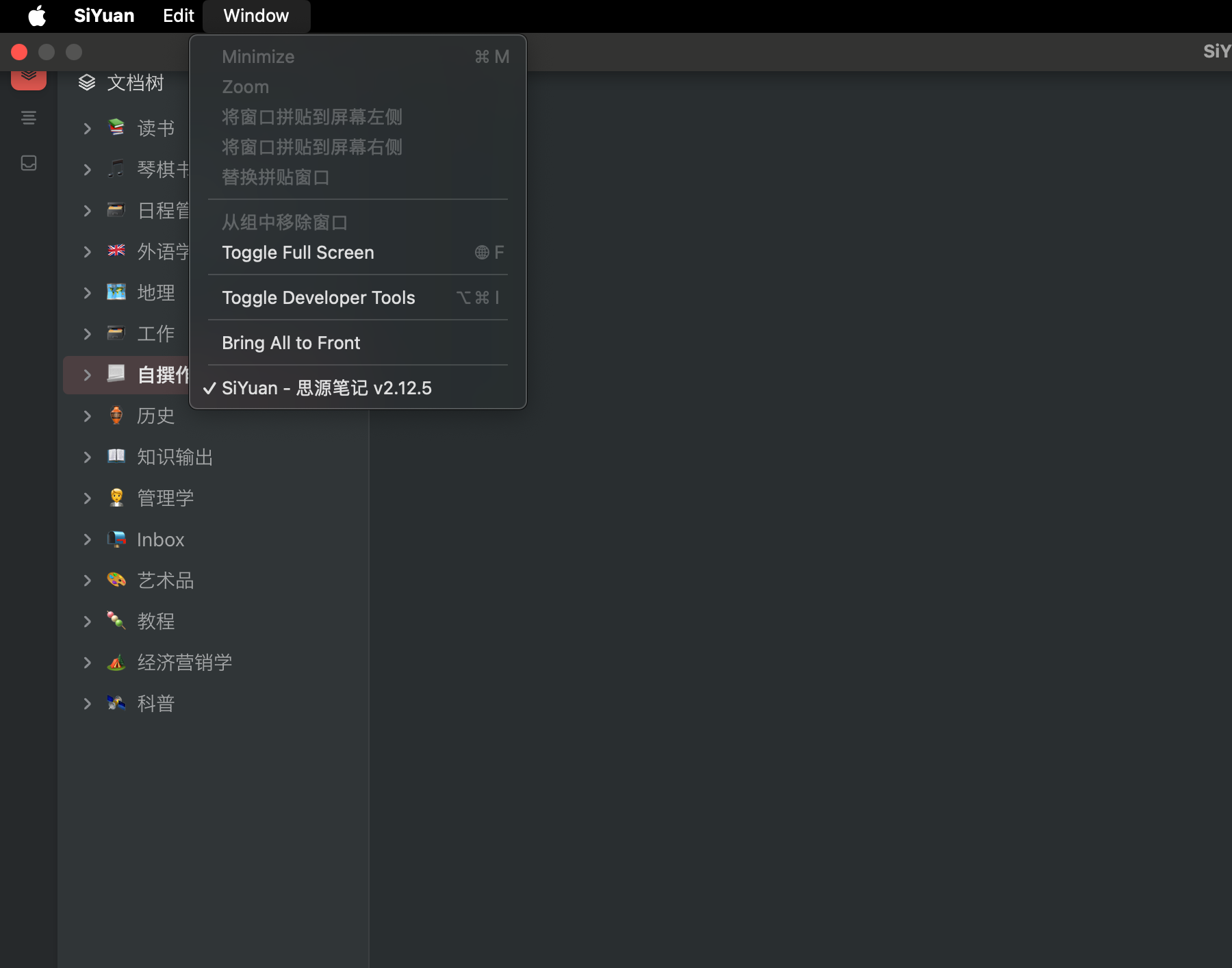The height and width of the screenshot is (968, 1232).
Task: Expand the 艺术品 notebook
Action: pyautogui.click(x=87, y=581)
